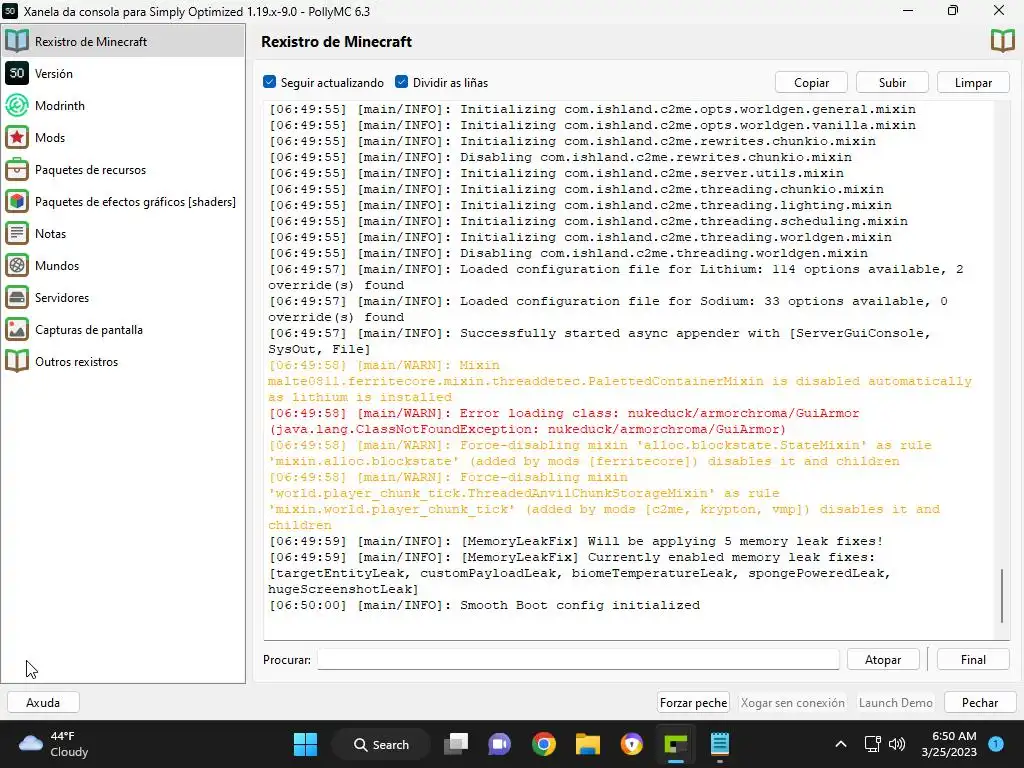This screenshot has width=1024, height=768.
Task: Click the Subir log button
Action: 892,82
